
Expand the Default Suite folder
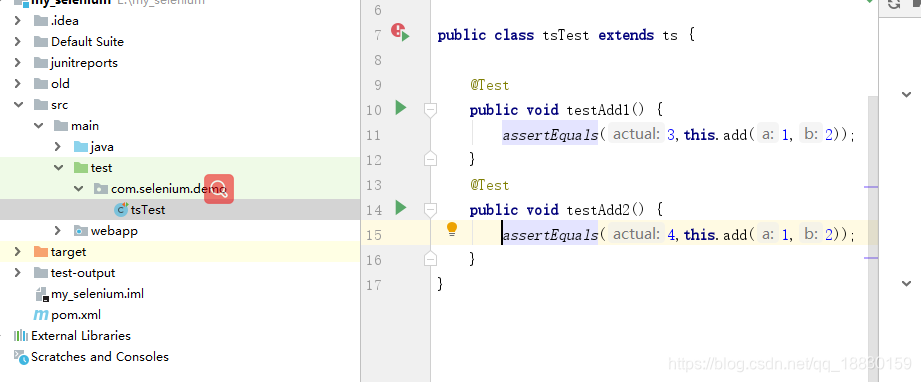[18, 42]
